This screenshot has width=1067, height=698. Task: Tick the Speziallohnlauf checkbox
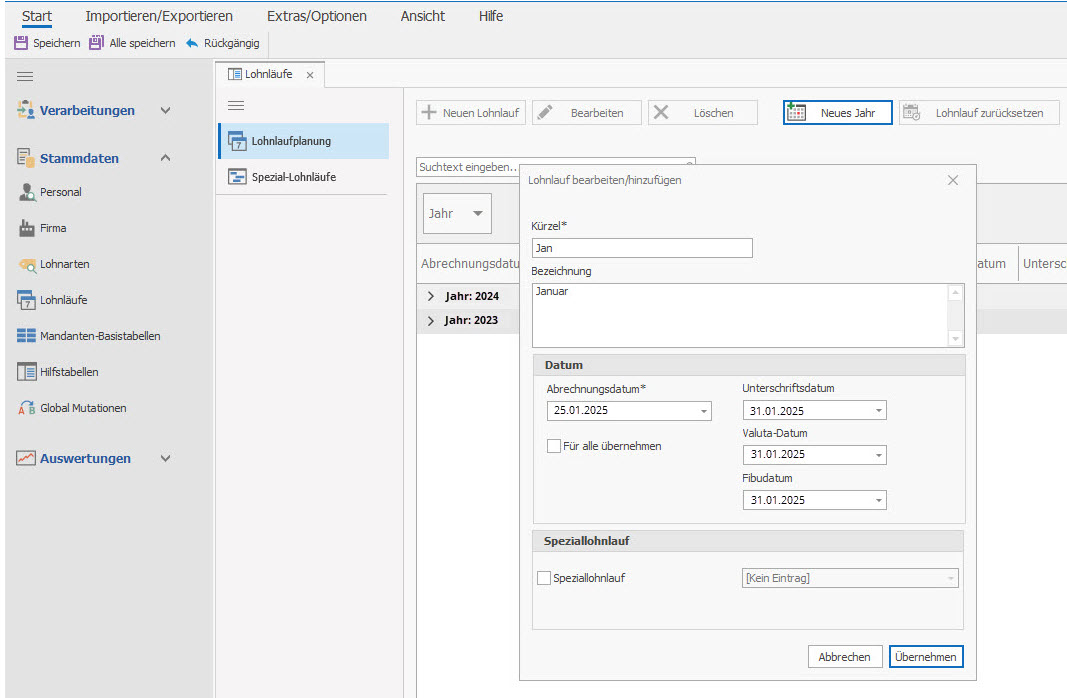click(x=544, y=578)
